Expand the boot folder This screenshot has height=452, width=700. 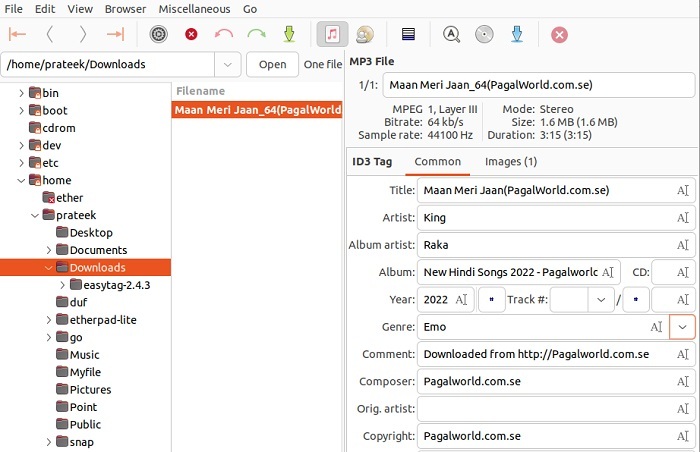coord(21,110)
